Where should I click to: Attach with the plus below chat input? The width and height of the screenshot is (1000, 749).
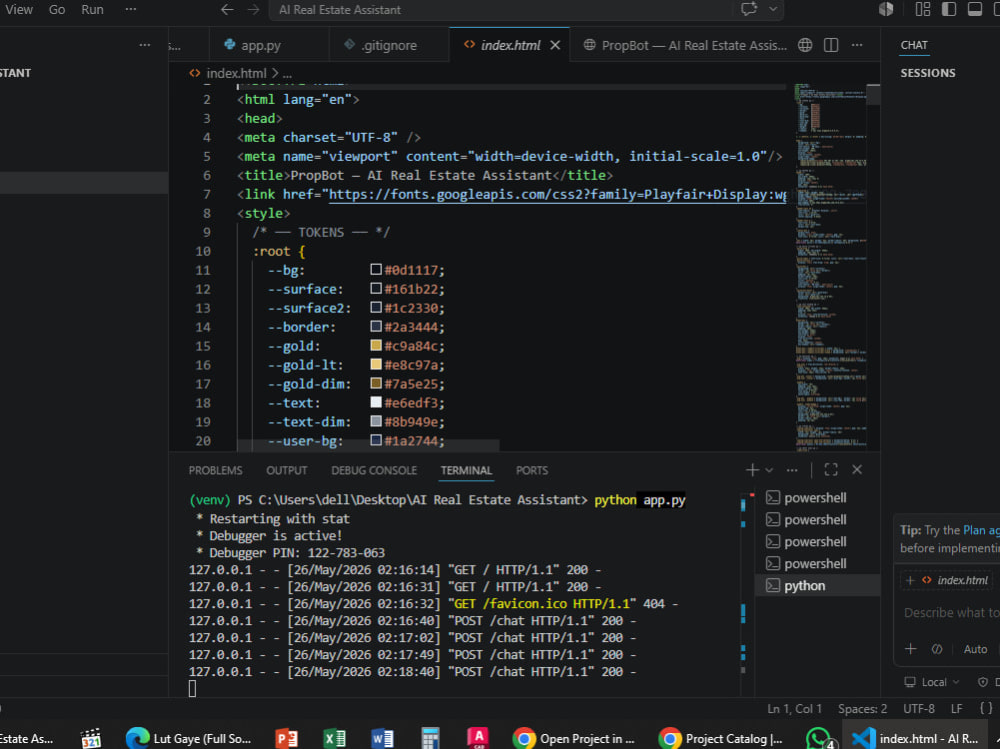tap(911, 649)
